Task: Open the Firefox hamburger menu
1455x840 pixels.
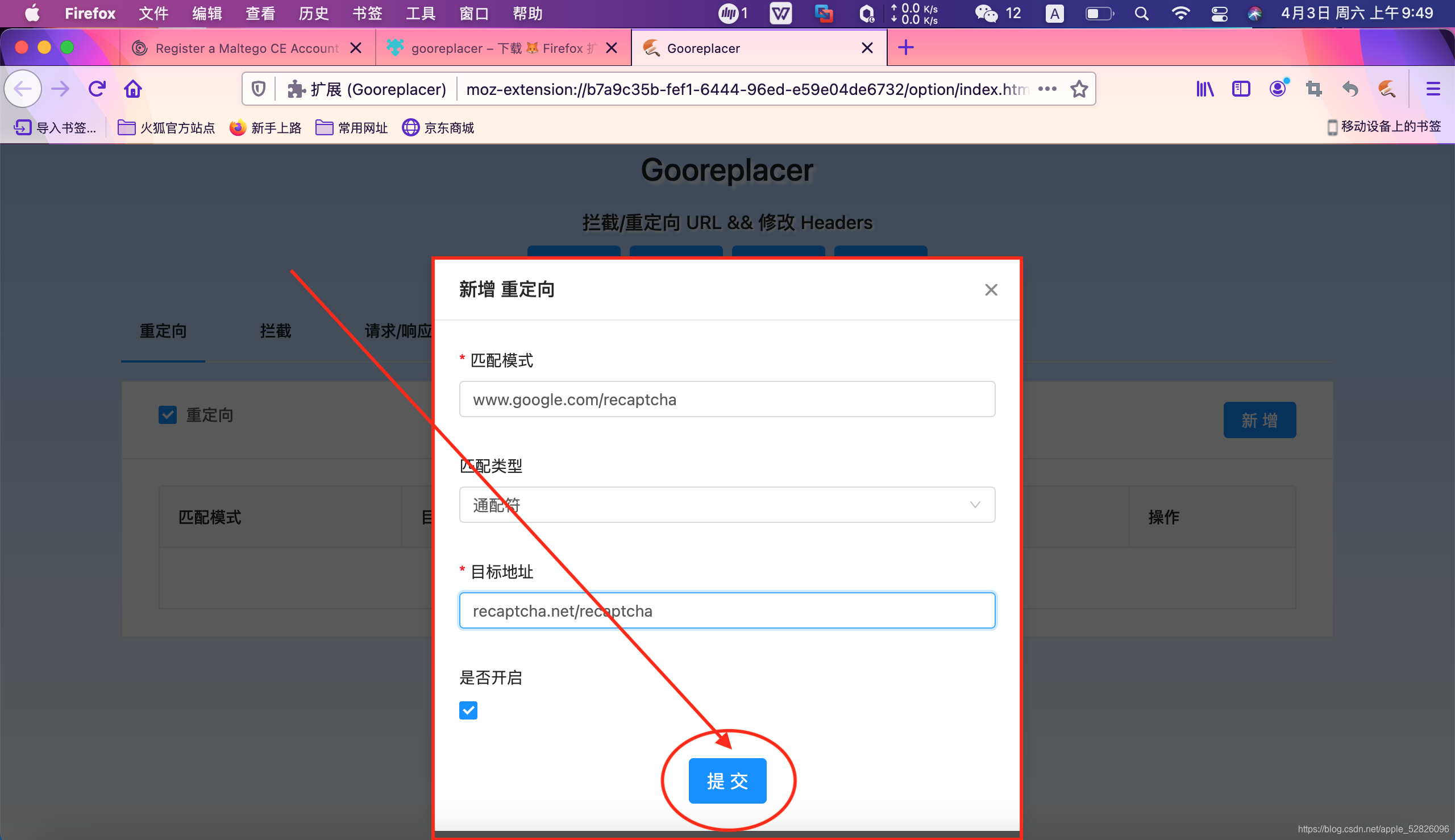Action: tap(1433, 89)
